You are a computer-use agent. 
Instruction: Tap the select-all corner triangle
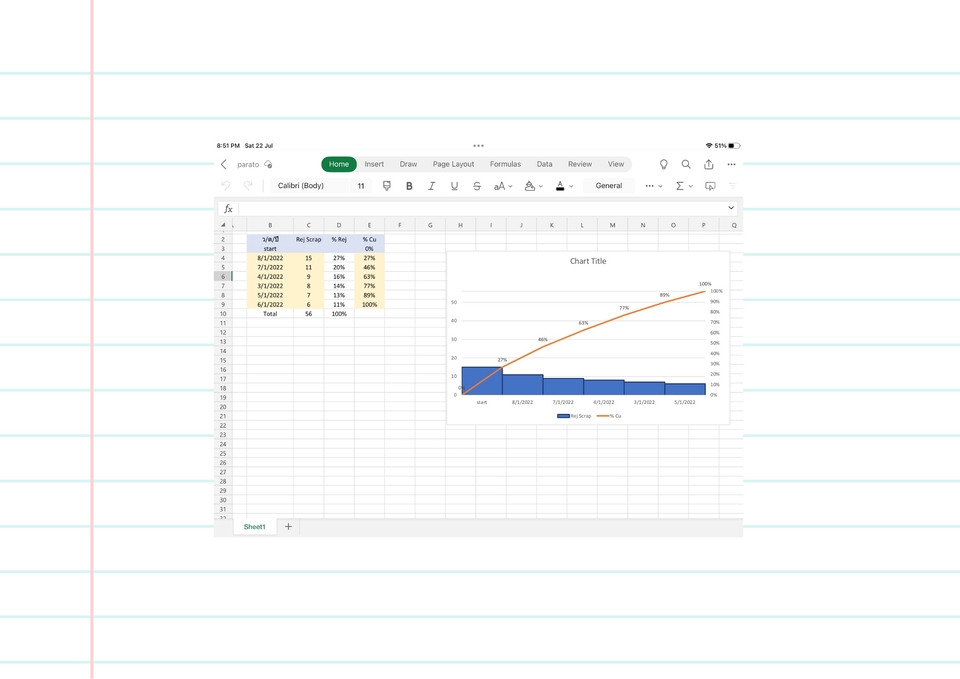coord(223,225)
